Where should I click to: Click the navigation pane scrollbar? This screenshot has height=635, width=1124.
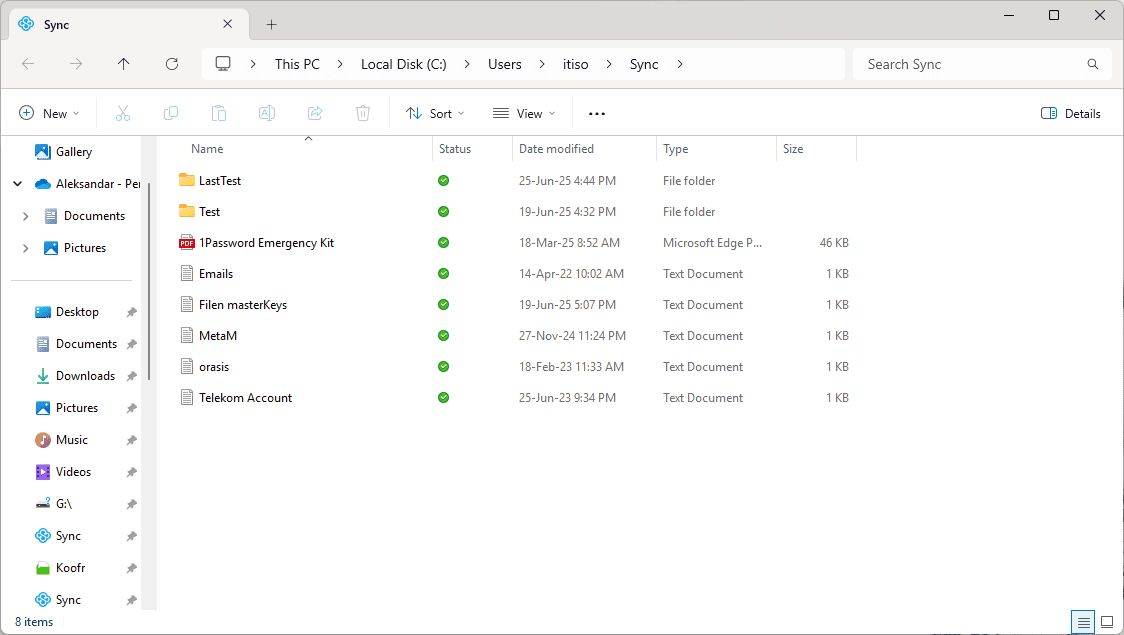click(149, 281)
